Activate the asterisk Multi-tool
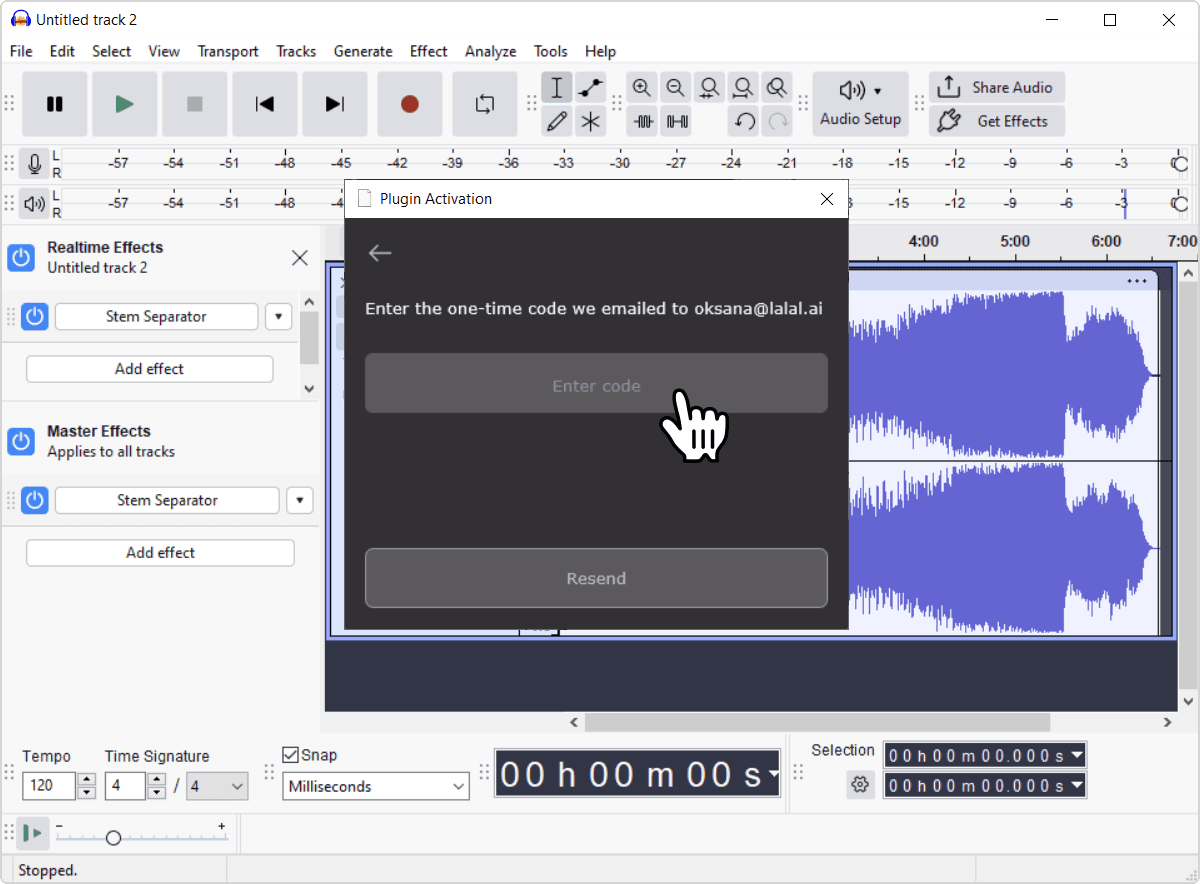This screenshot has width=1200, height=884. (591, 122)
